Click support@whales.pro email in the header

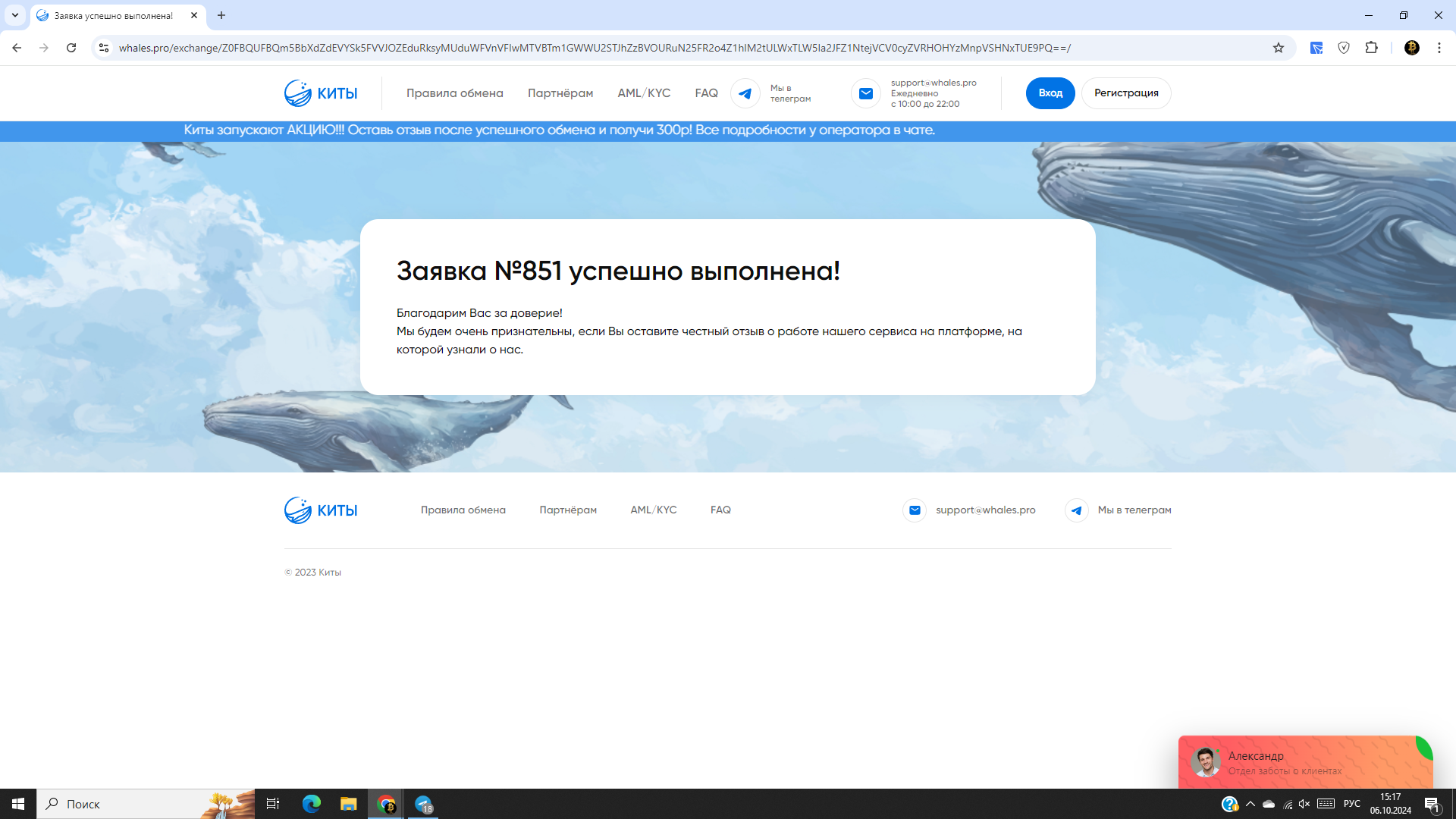[934, 83]
